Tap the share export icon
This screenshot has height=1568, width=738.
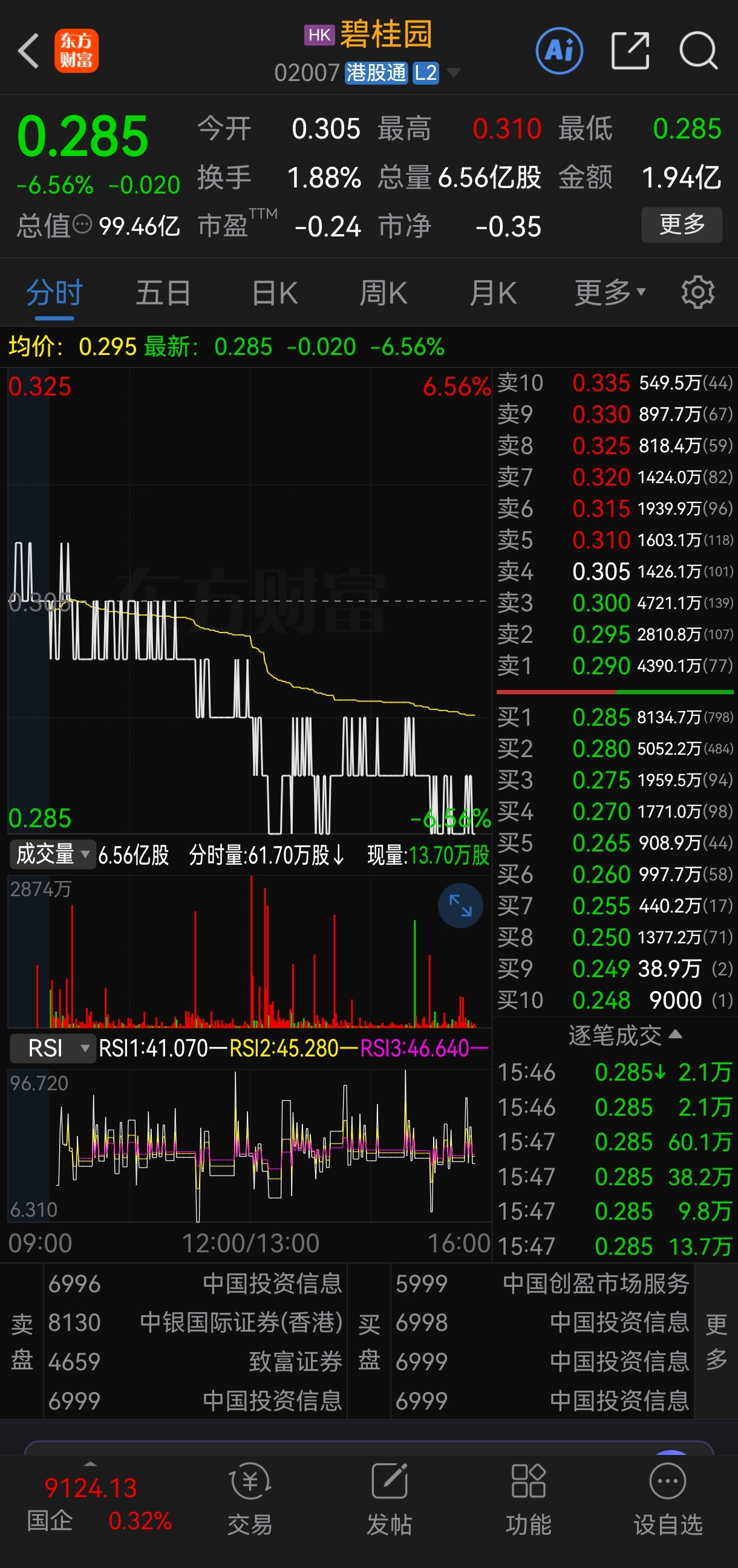pos(630,51)
